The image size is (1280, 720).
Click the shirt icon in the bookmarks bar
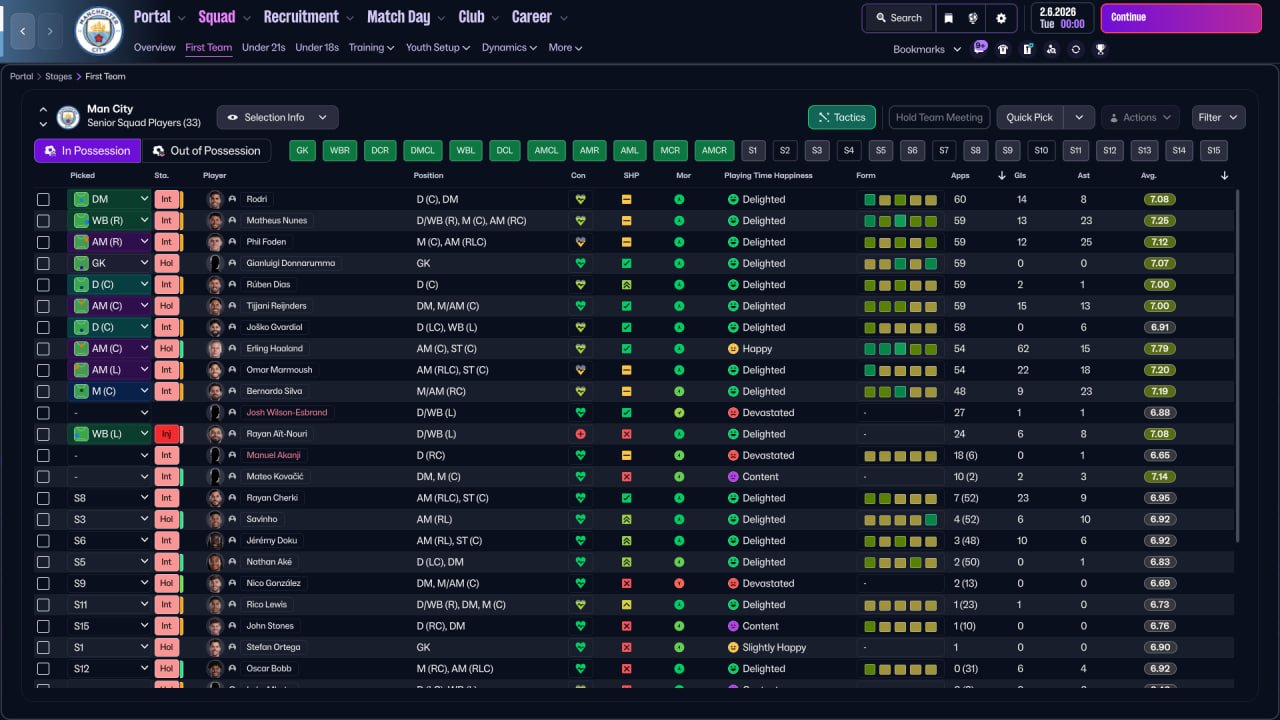[x=1003, y=49]
